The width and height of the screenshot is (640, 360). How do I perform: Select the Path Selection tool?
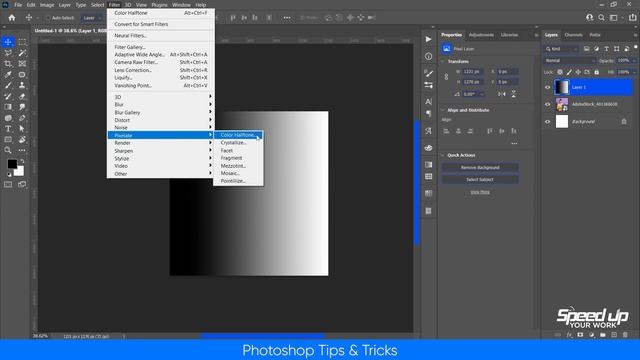coord(22,129)
